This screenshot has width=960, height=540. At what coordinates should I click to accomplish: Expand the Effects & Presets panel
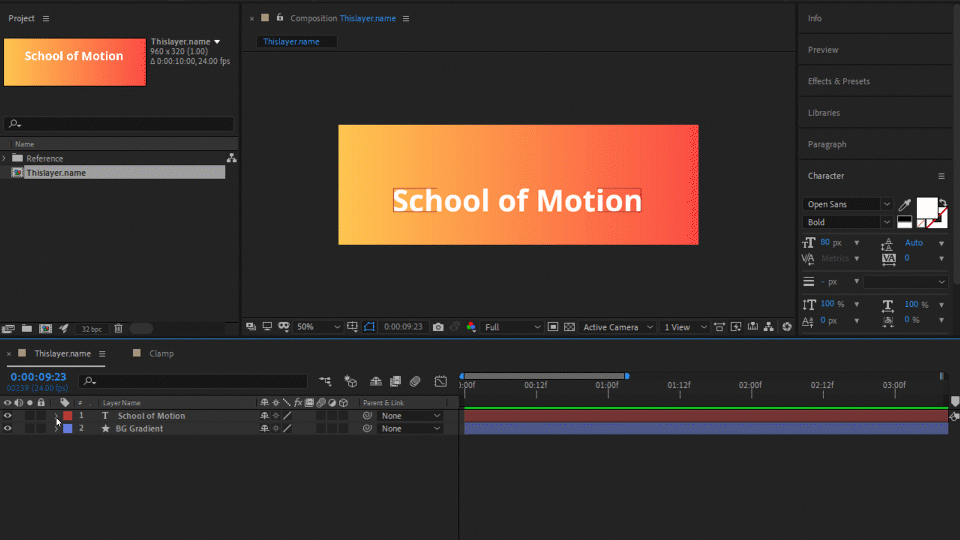click(x=838, y=81)
